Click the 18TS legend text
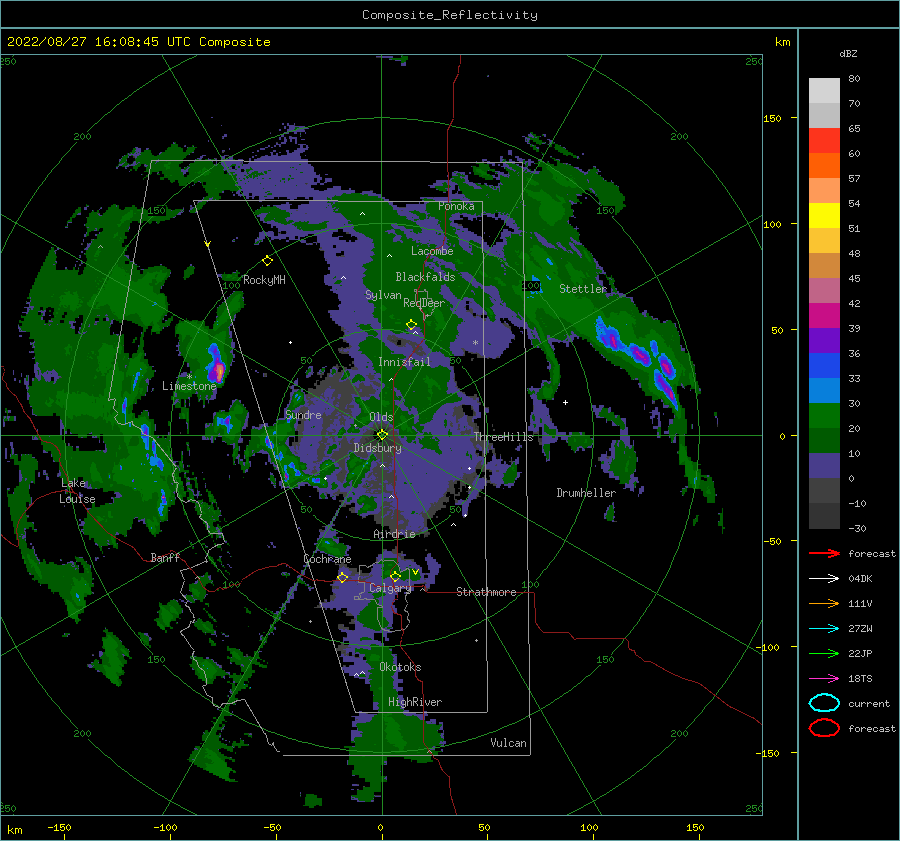The width and height of the screenshot is (900, 841). coord(860,679)
